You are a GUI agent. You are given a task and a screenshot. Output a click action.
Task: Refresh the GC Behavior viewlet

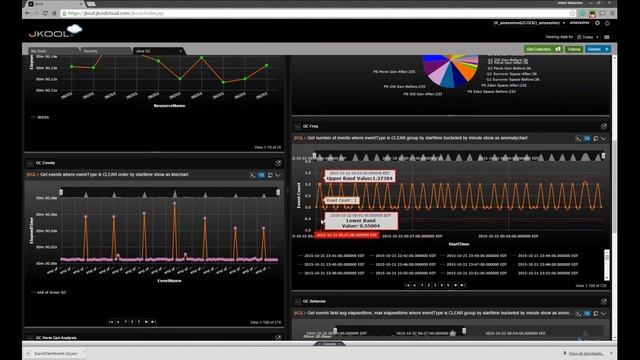[596, 313]
